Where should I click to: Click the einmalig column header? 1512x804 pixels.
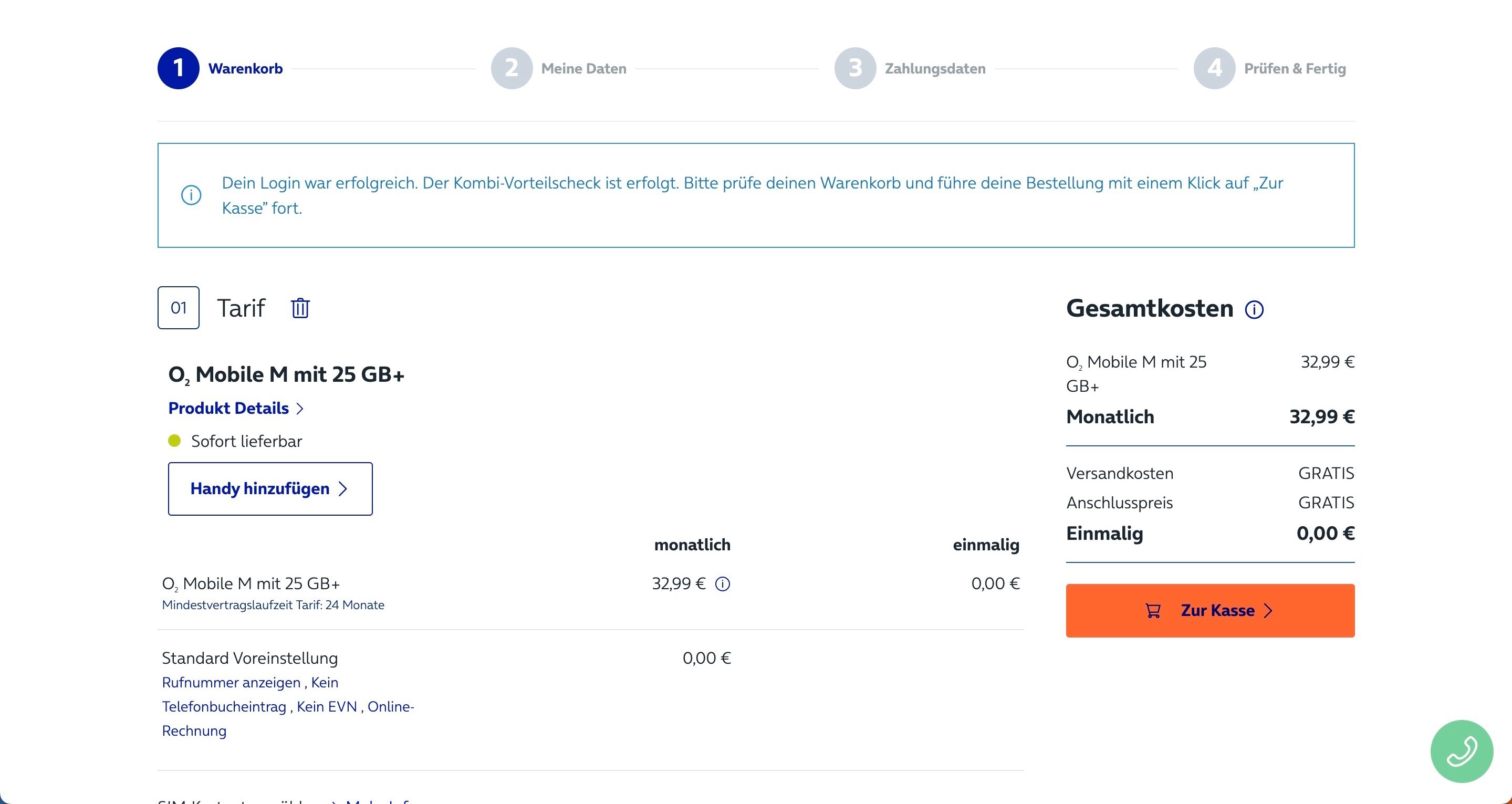click(x=986, y=545)
